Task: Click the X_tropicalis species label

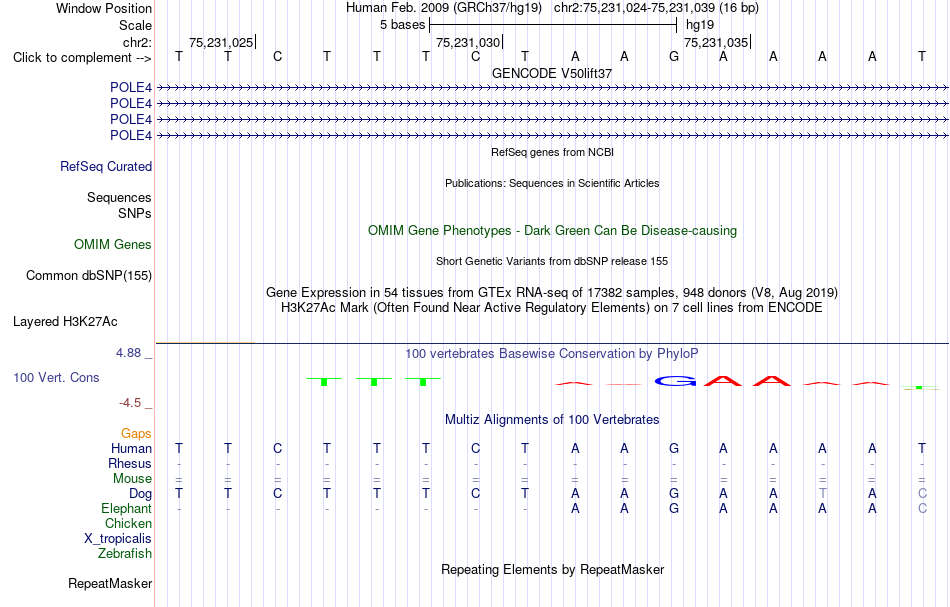Action: point(118,539)
